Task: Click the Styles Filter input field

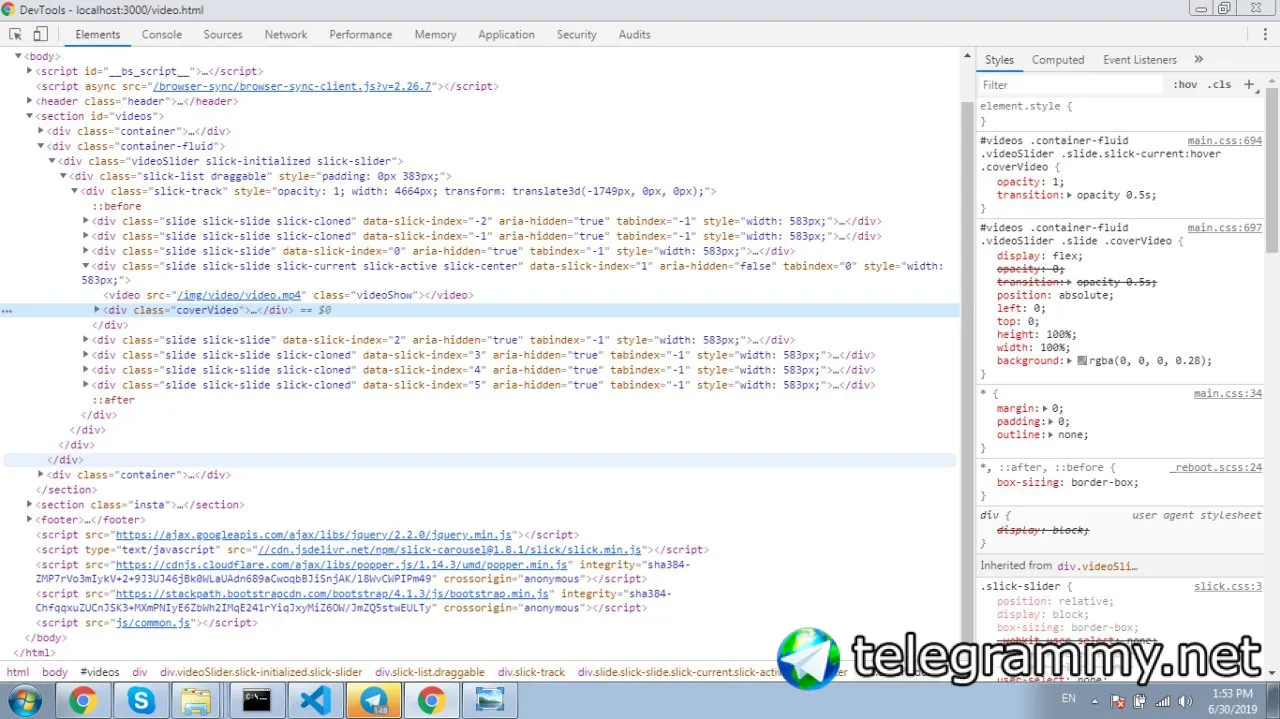Action: click(1070, 85)
